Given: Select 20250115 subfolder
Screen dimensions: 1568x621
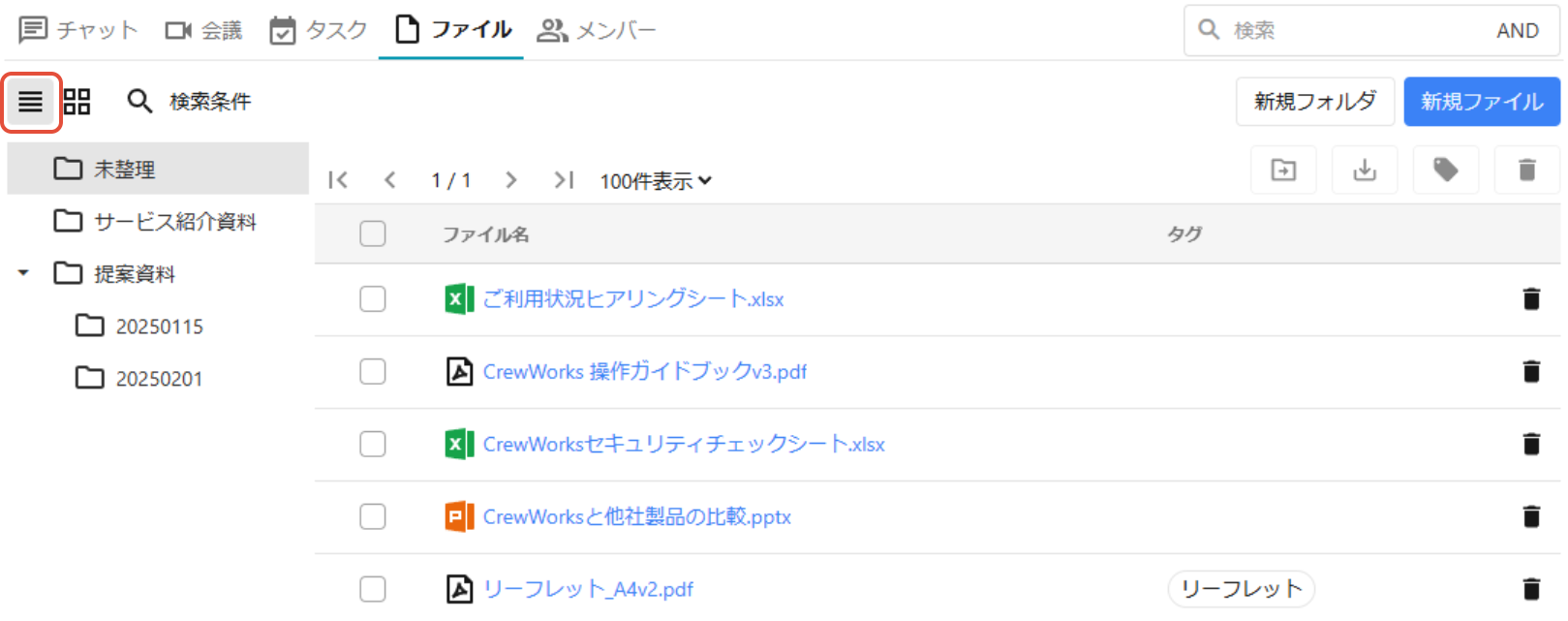Looking at the screenshot, I should [158, 326].
